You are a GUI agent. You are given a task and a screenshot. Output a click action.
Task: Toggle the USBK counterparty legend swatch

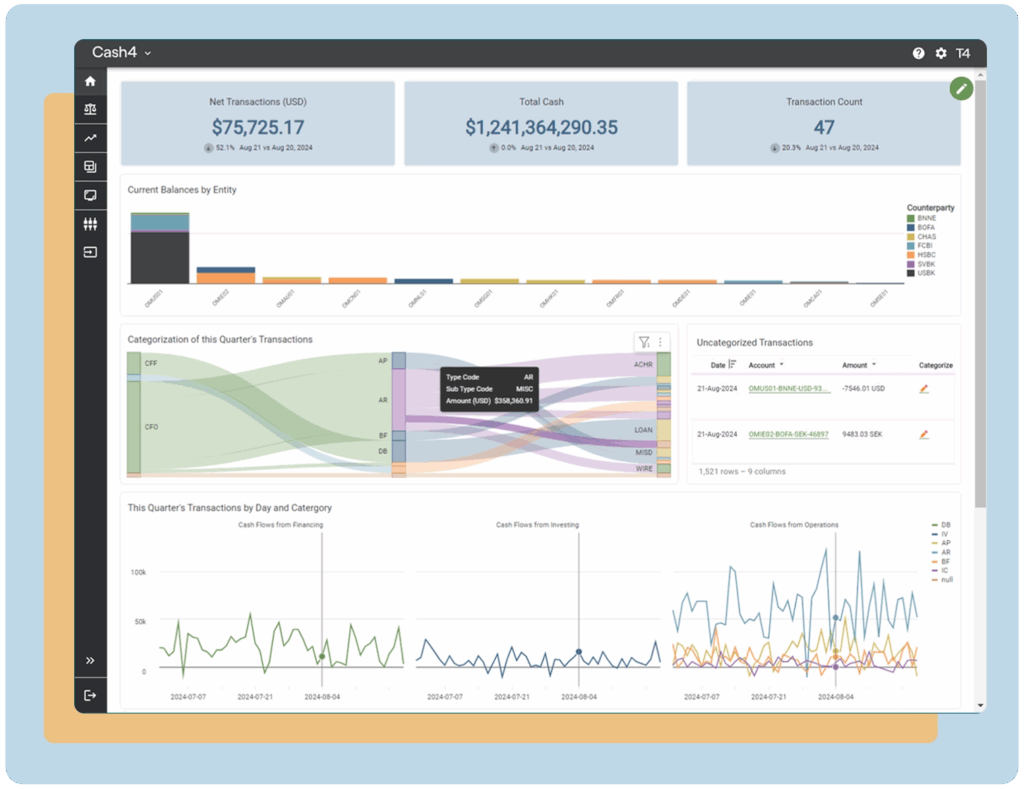click(x=910, y=273)
